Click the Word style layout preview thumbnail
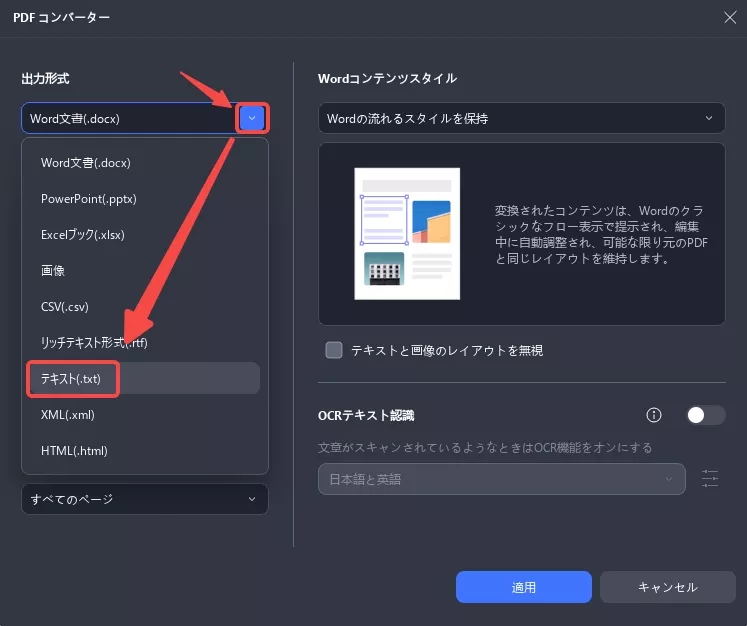 pos(407,233)
